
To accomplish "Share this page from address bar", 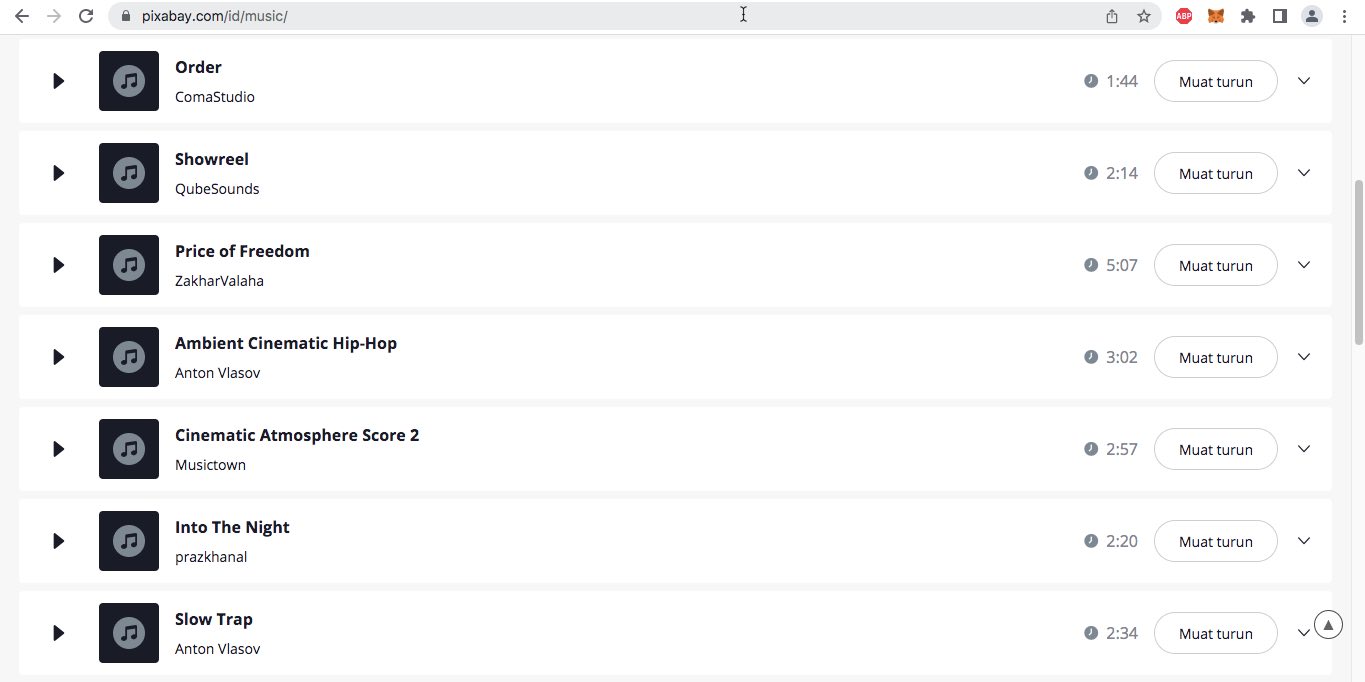I will point(1112,16).
